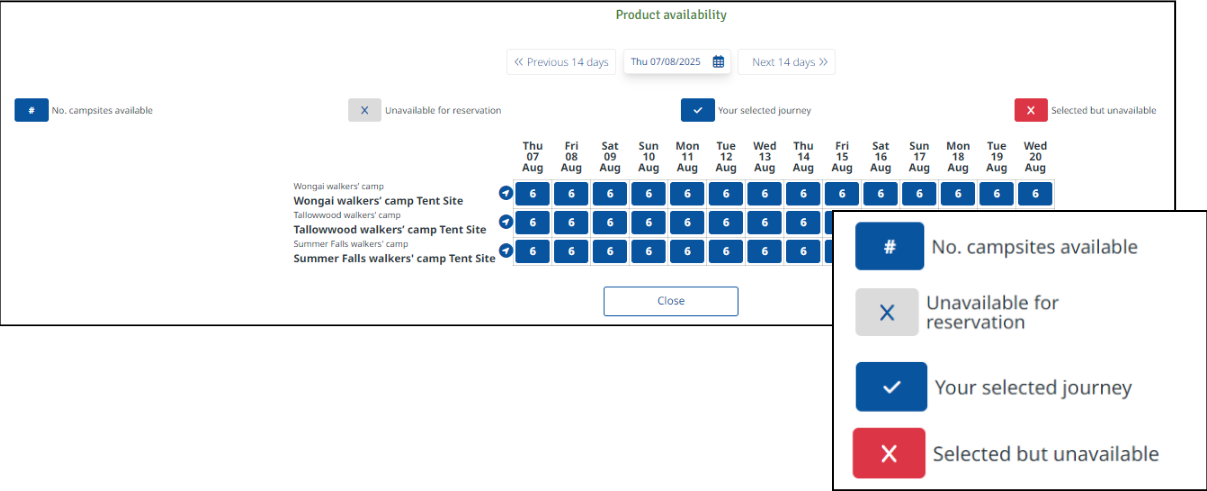
Task: Select Wongai Tent Site cell for Tue 12 Aug
Action: [x=726, y=193]
